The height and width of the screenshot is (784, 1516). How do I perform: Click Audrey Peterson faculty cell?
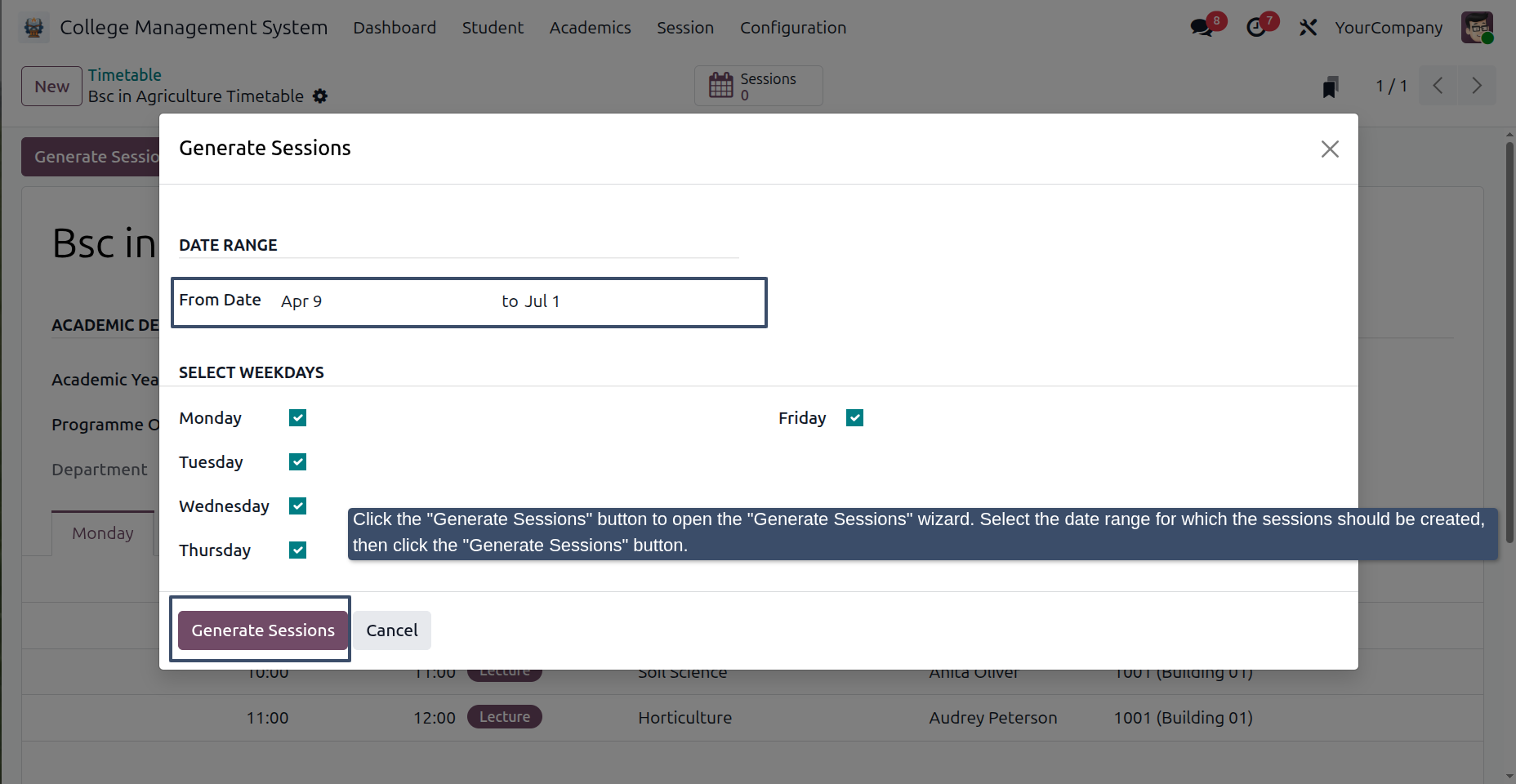[992, 718]
